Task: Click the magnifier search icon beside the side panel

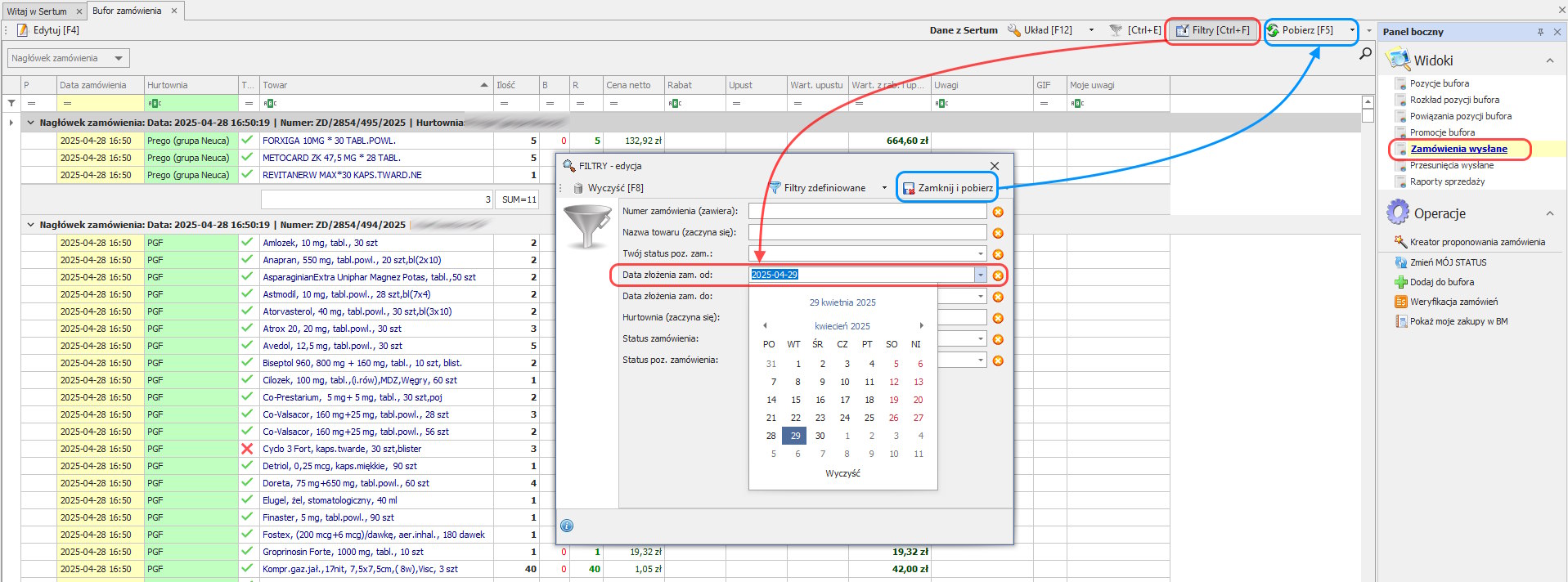Action: (x=1365, y=54)
